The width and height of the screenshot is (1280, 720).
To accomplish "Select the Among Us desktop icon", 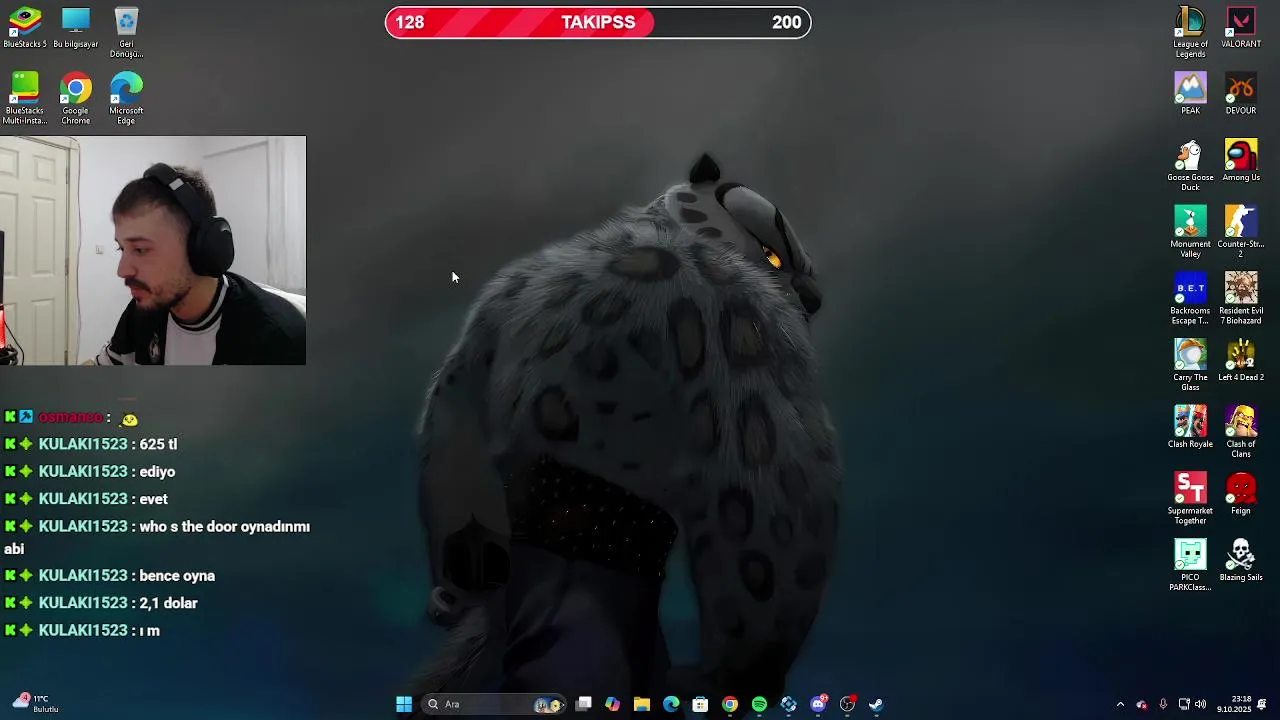I will [1241, 161].
